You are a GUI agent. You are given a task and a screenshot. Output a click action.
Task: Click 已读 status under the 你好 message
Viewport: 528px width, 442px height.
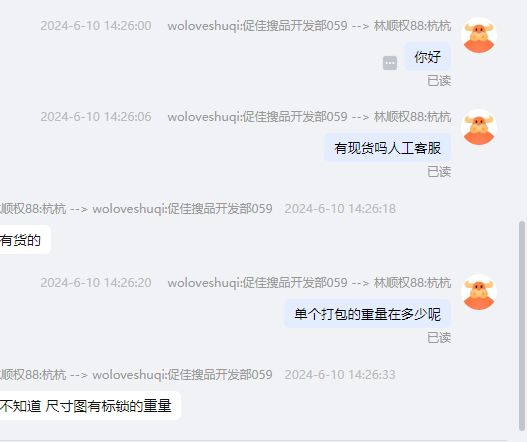(439, 81)
